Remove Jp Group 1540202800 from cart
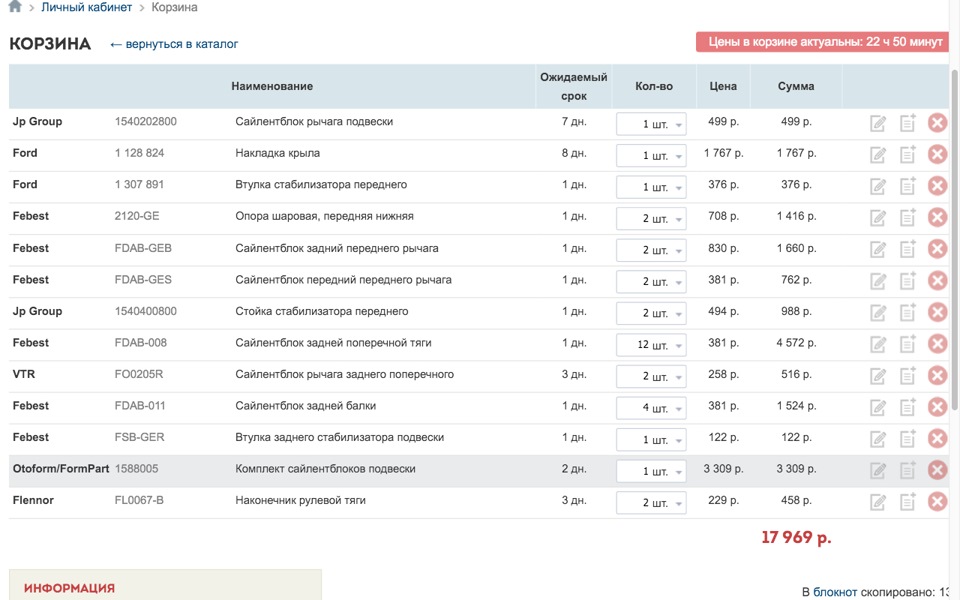 937,123
